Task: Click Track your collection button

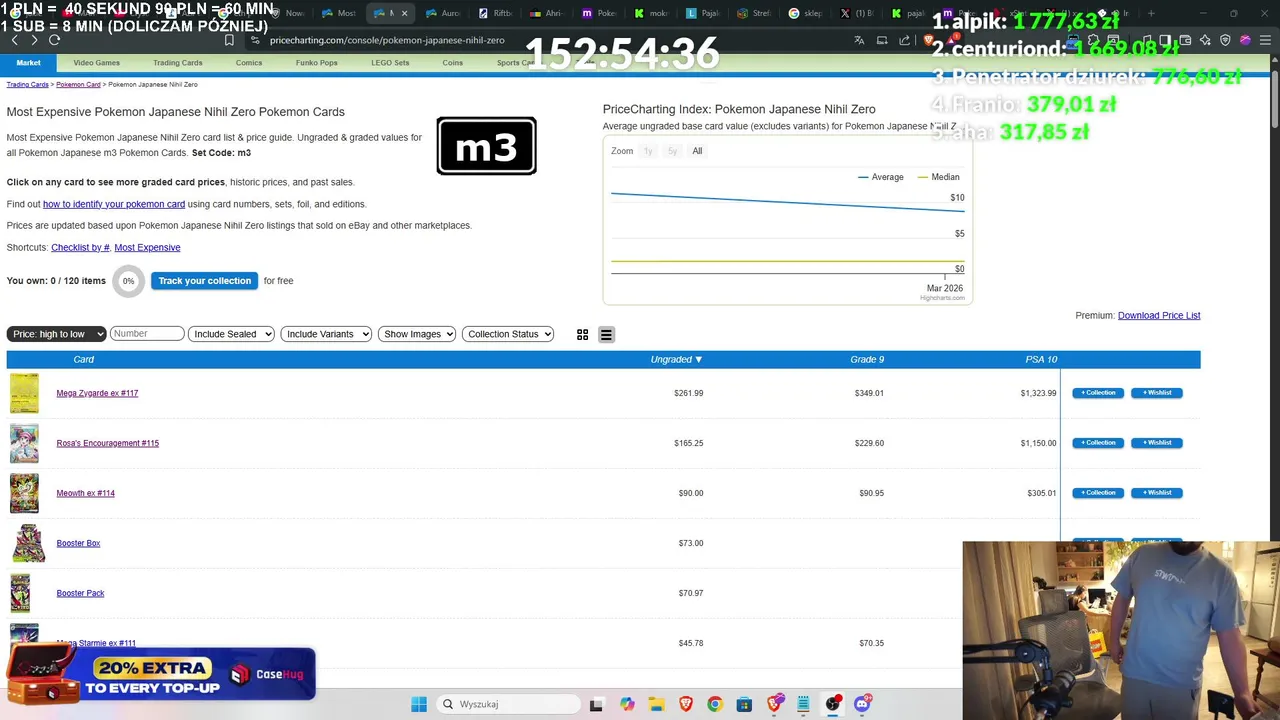Action: pos(204,281)
